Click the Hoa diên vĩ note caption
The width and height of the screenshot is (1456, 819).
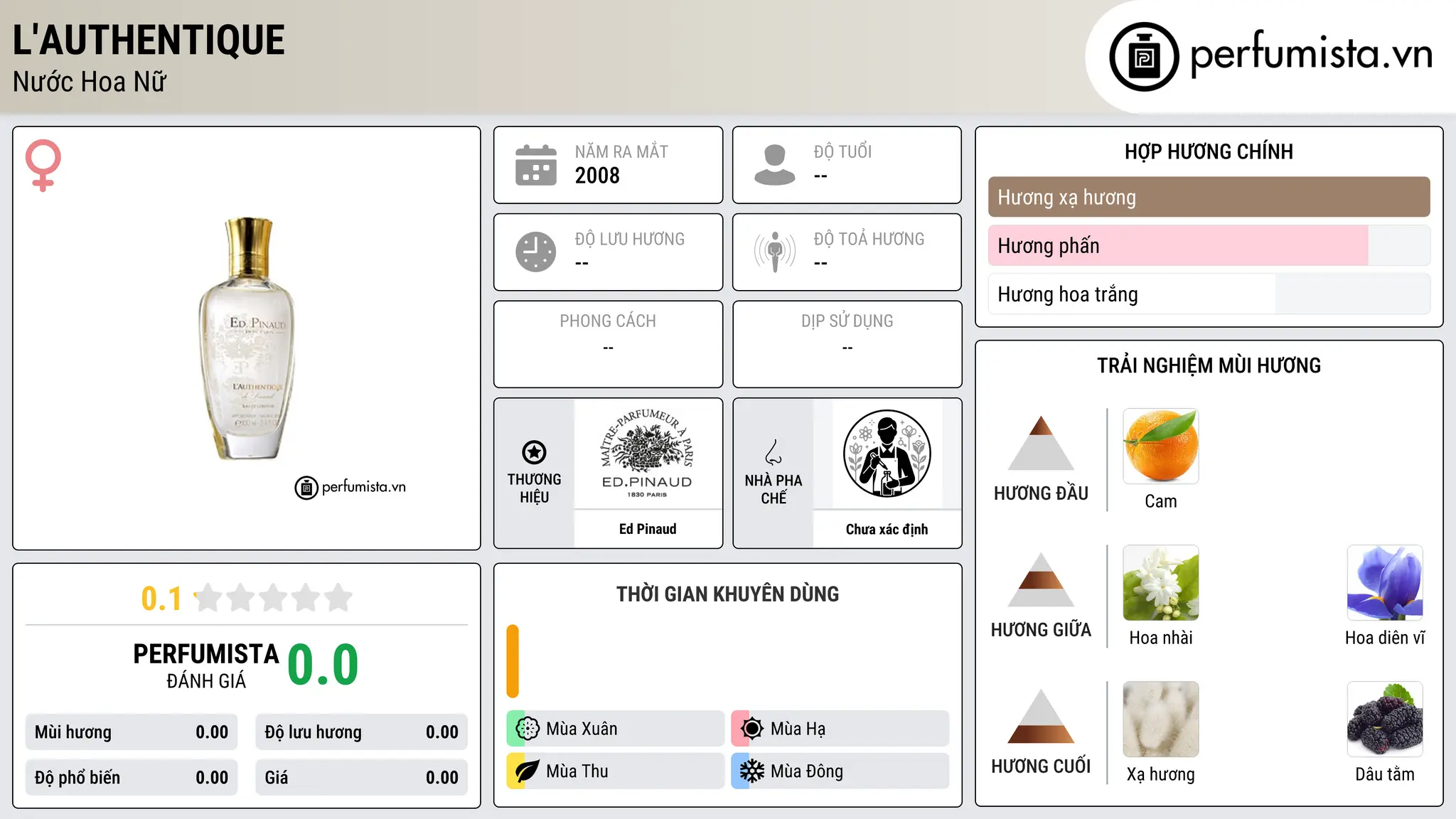(1385, 638)
